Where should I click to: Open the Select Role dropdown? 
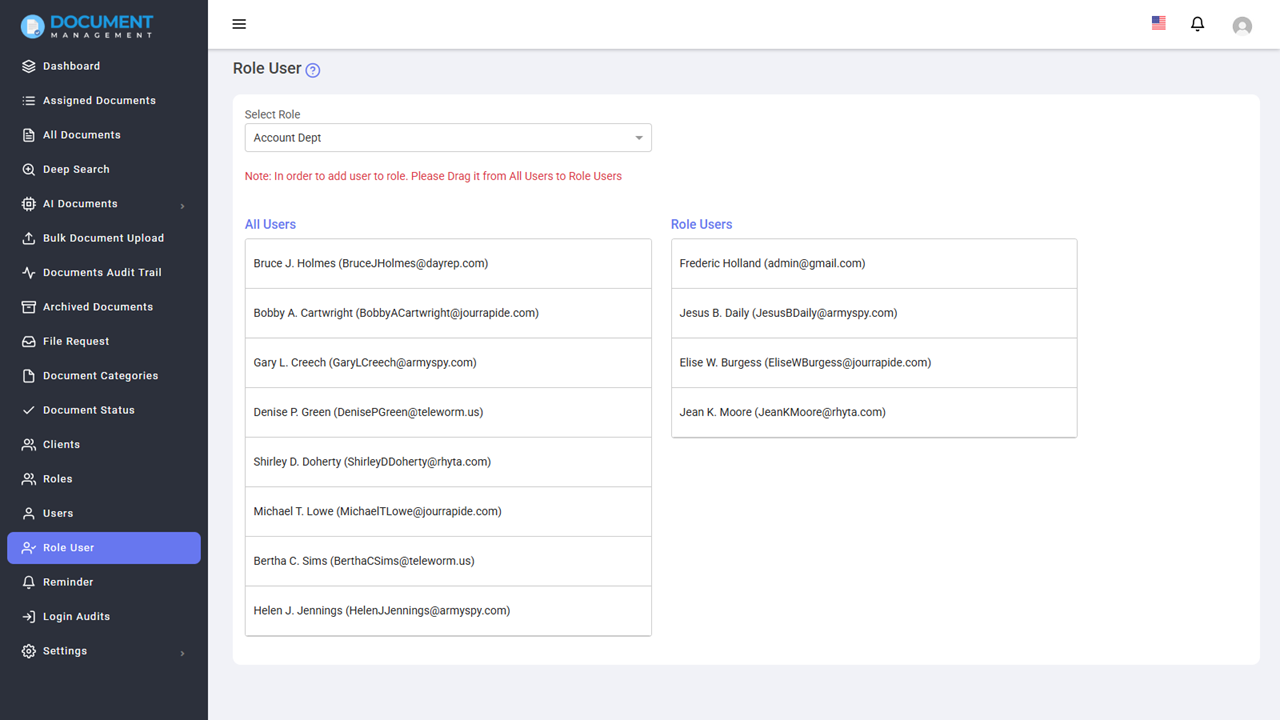coord(448,138)
